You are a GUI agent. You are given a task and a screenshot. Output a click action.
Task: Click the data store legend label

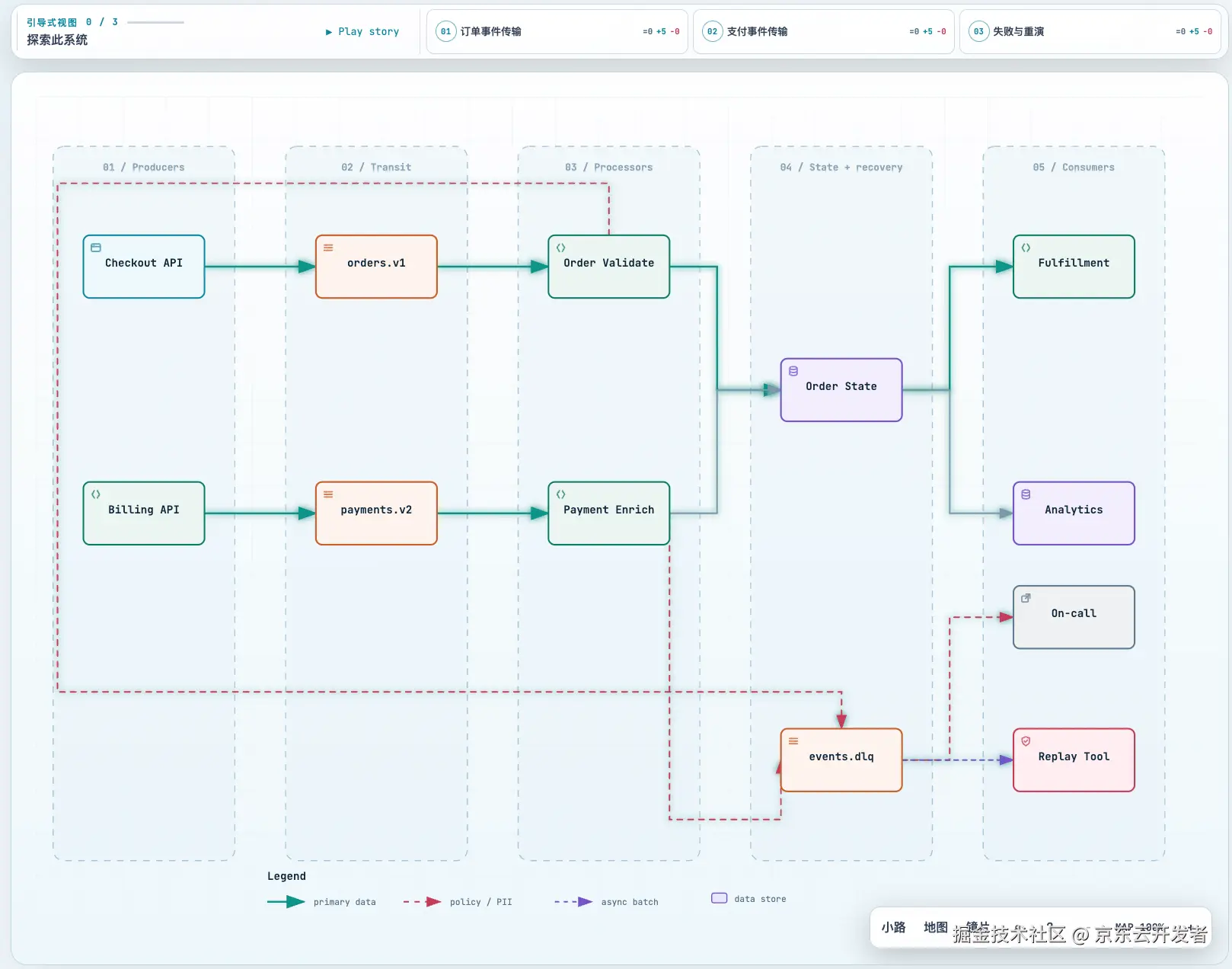pos(760,899)
